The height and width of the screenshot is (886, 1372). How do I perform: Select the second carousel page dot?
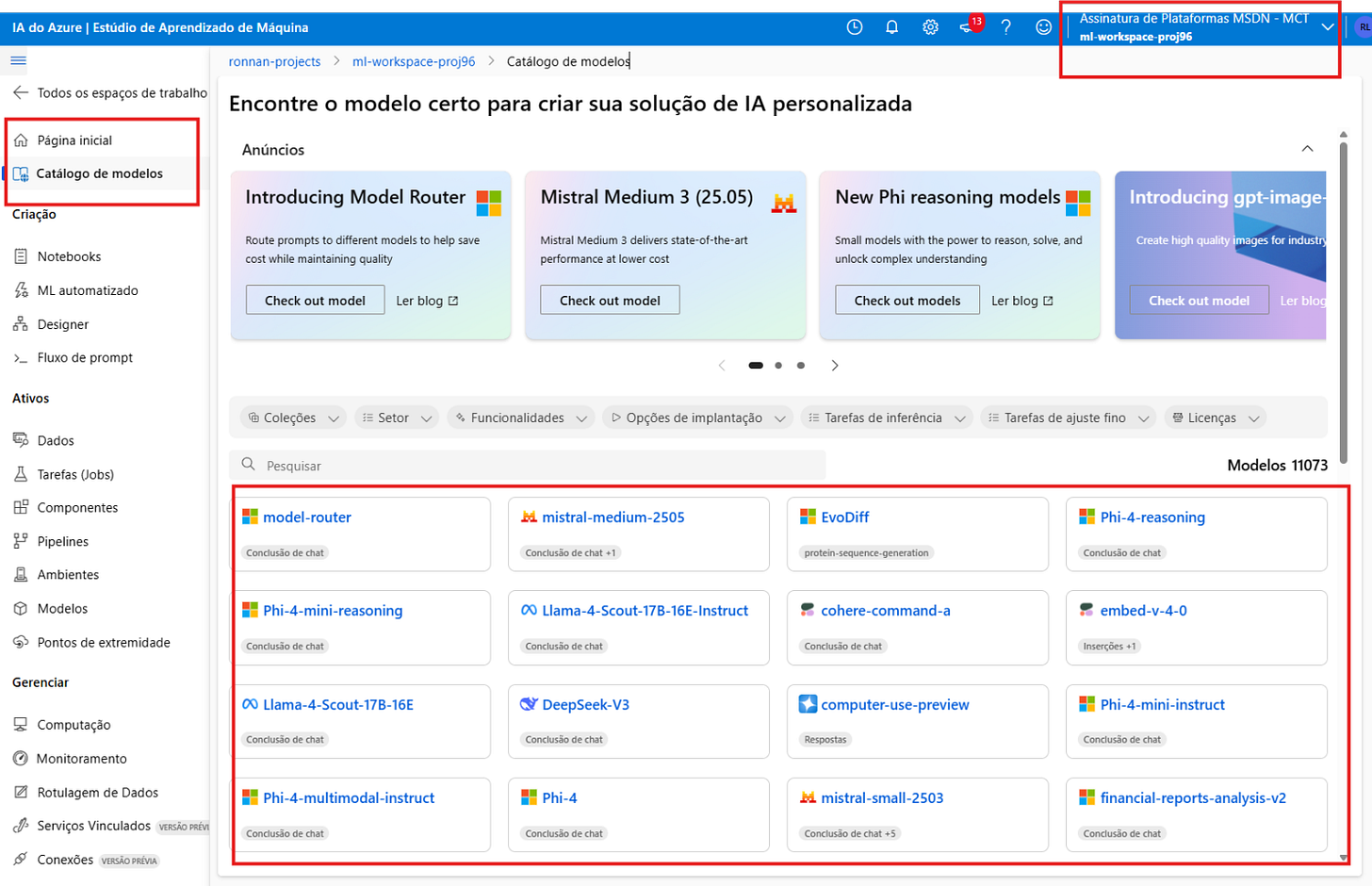(x=778, y=366)
